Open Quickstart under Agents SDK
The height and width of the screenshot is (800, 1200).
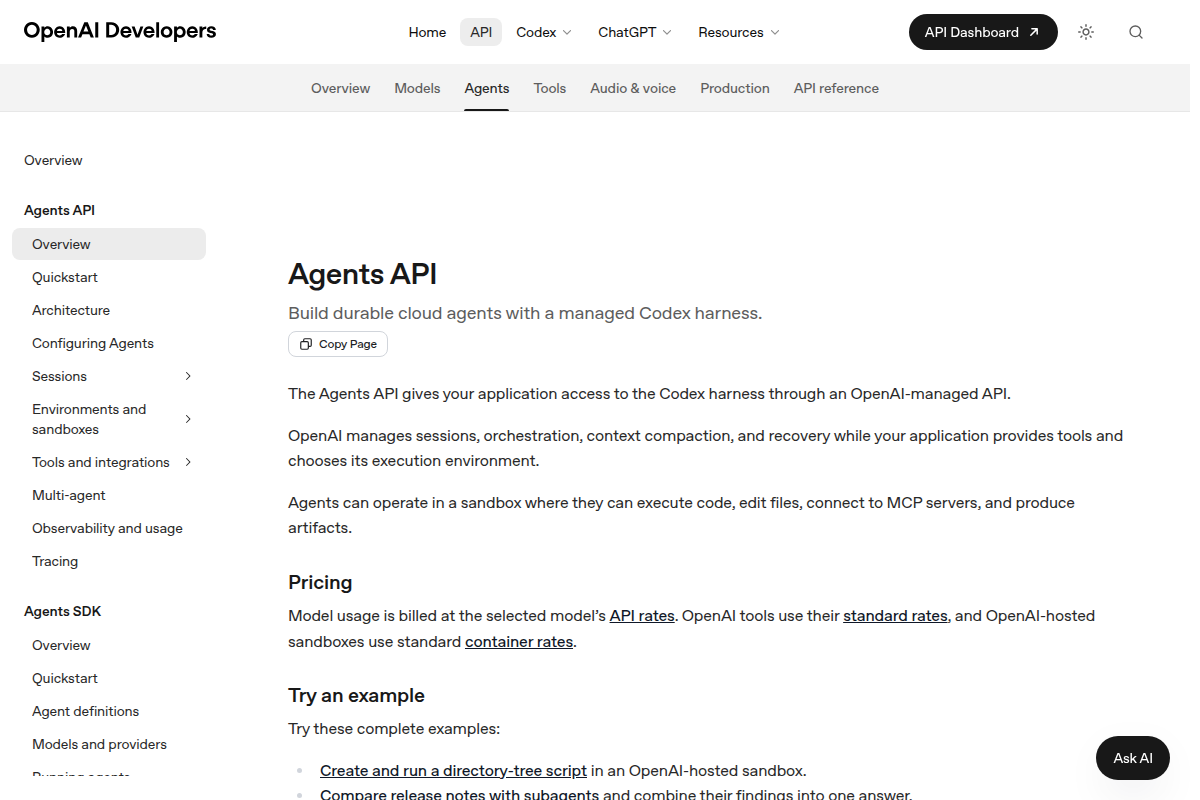pos(65,678)
